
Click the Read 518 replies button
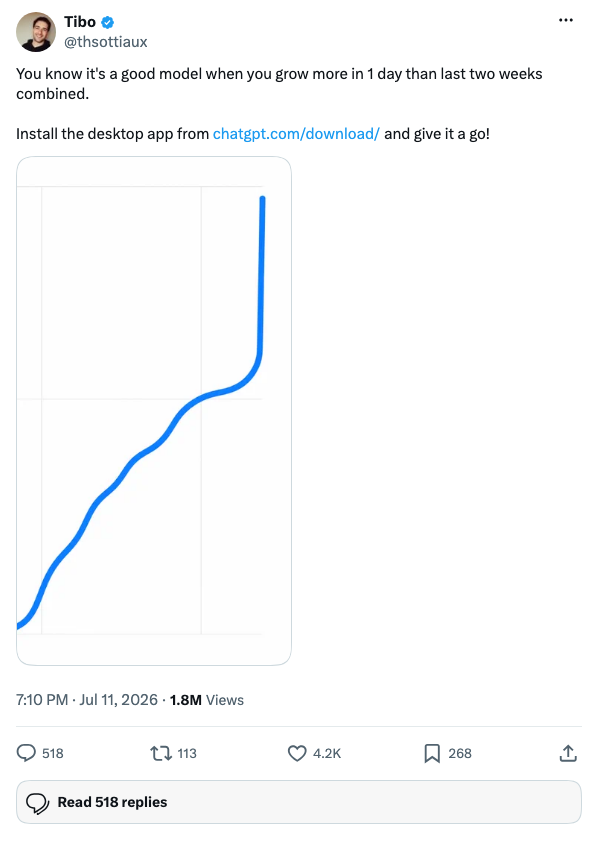[x=299, y=802]
